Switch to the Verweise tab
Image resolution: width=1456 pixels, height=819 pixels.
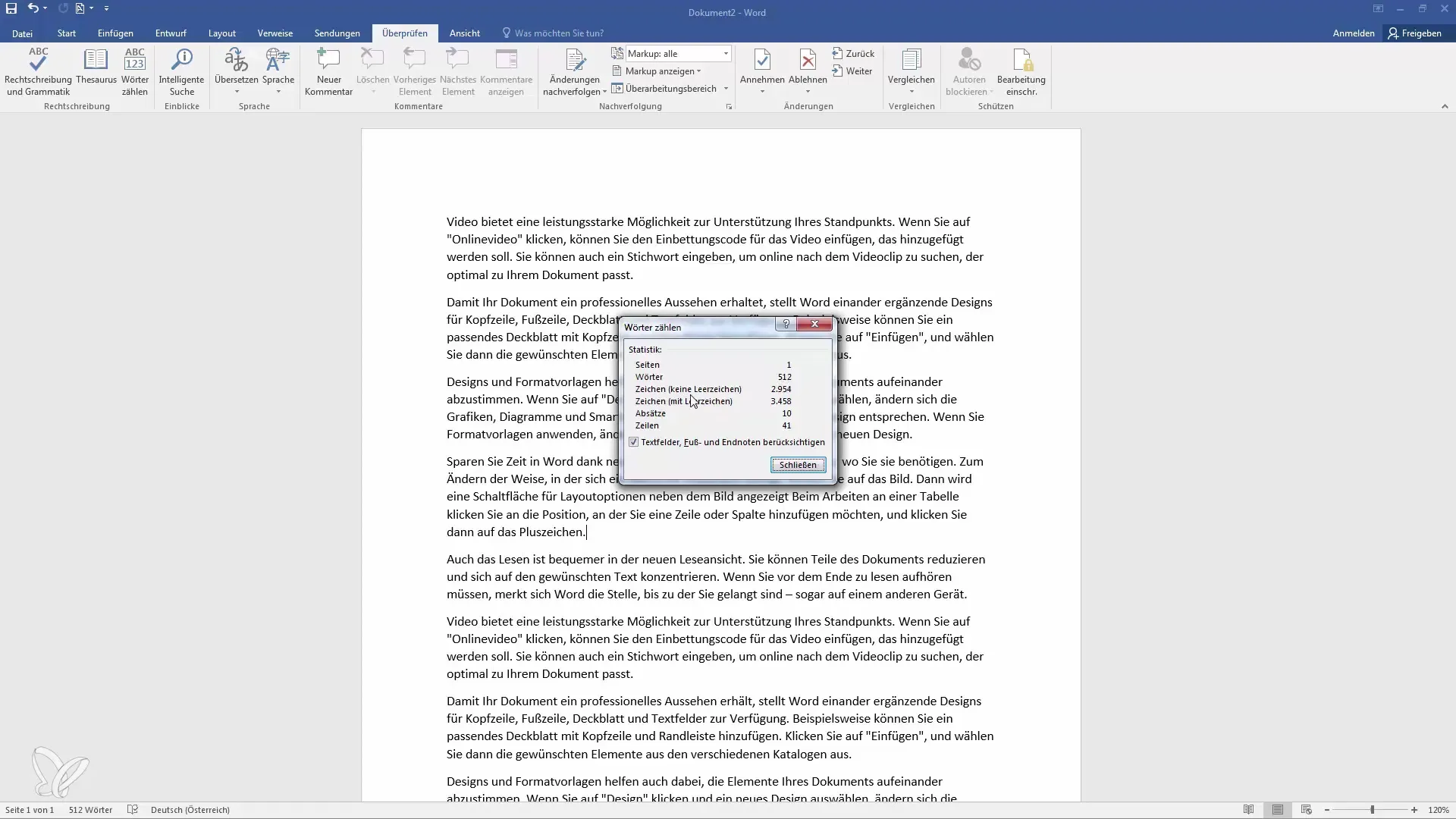[x=275, y=33]
